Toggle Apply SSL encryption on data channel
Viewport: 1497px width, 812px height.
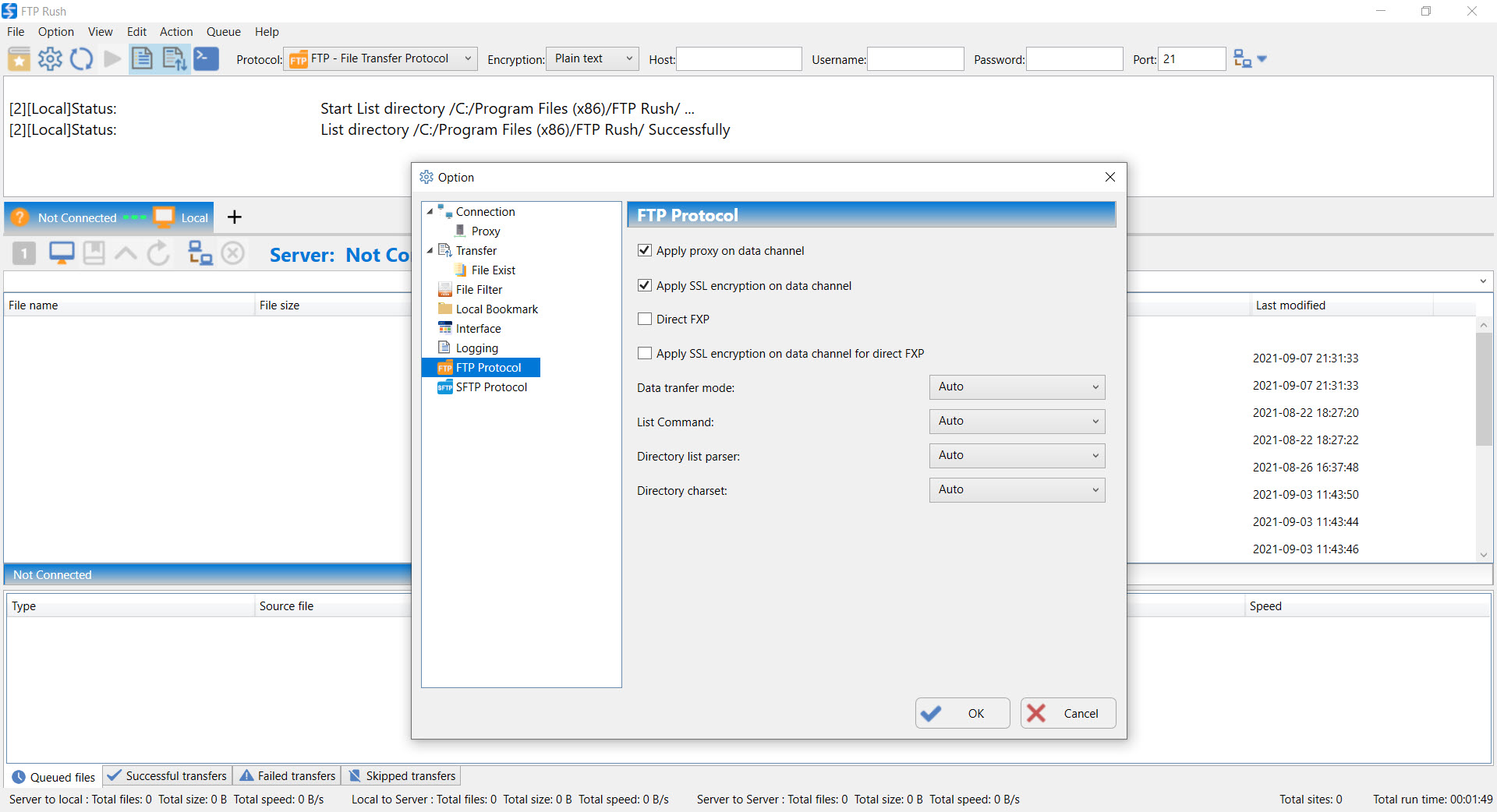pos(645,285)
